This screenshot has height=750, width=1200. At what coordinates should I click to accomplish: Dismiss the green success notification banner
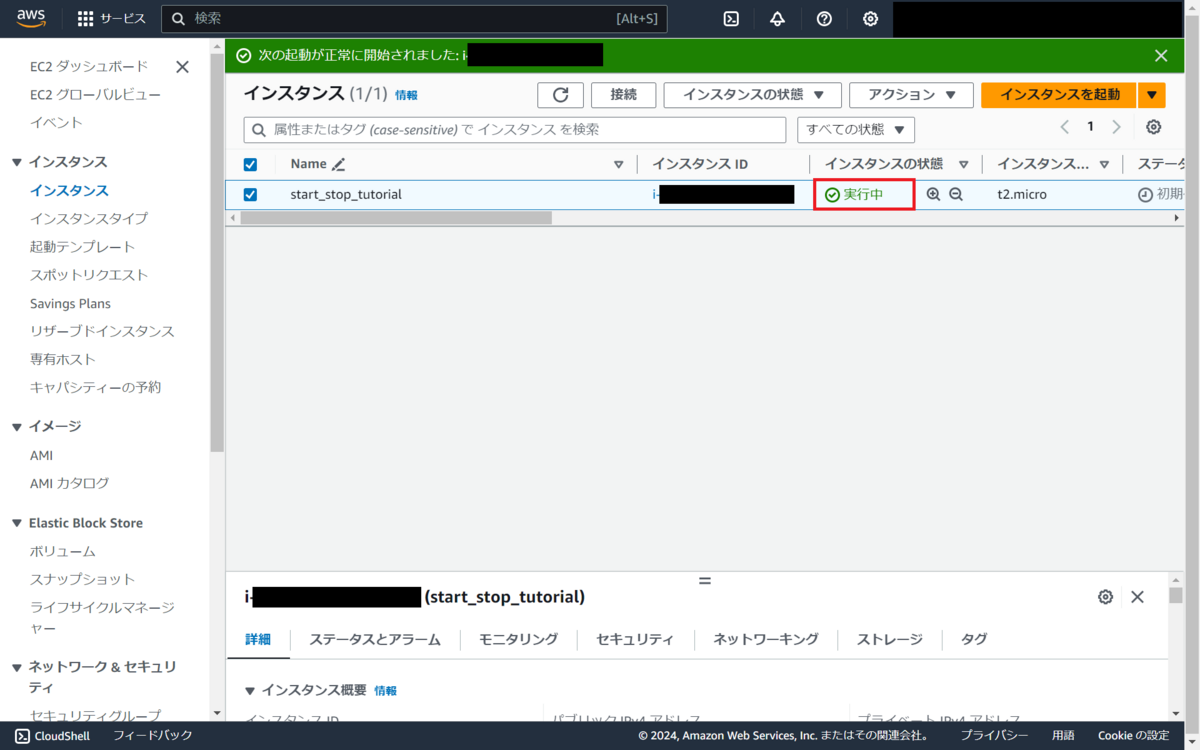click(1161, 55)
